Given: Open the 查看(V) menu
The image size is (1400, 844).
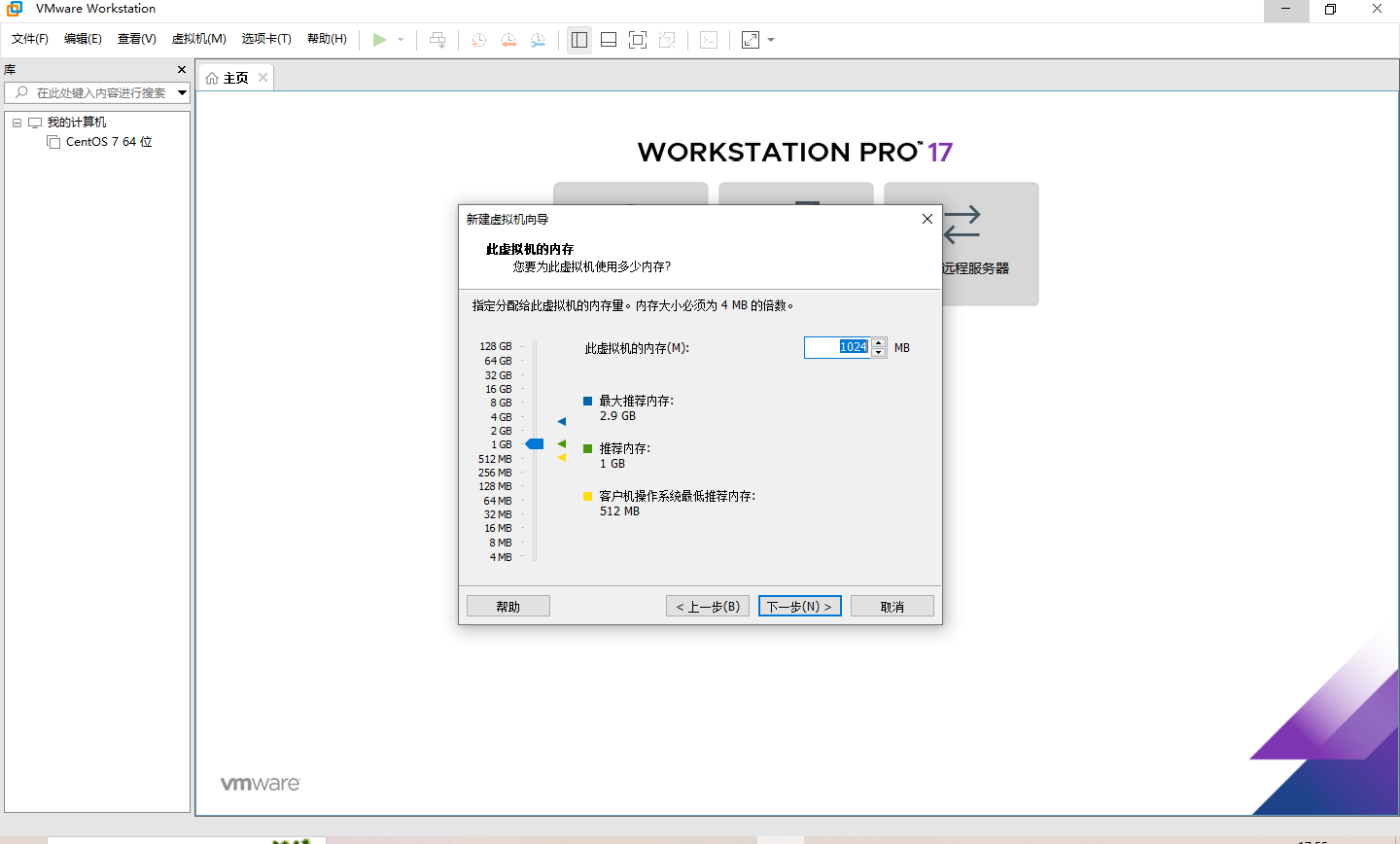Looking at the screenshot, I should click(136, 39).
